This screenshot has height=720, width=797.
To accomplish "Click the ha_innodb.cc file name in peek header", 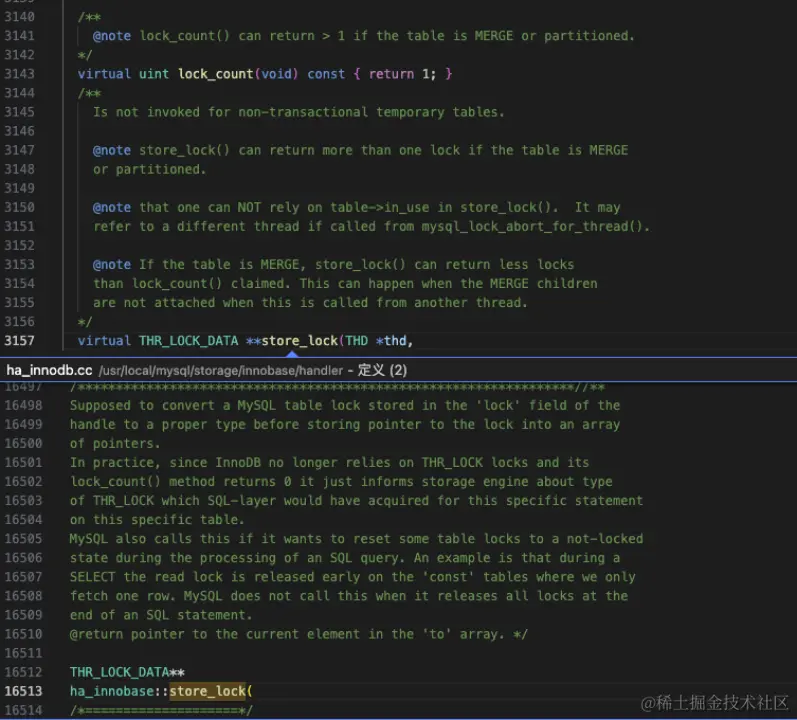I will pyautogui.click(x=49, y=370).
